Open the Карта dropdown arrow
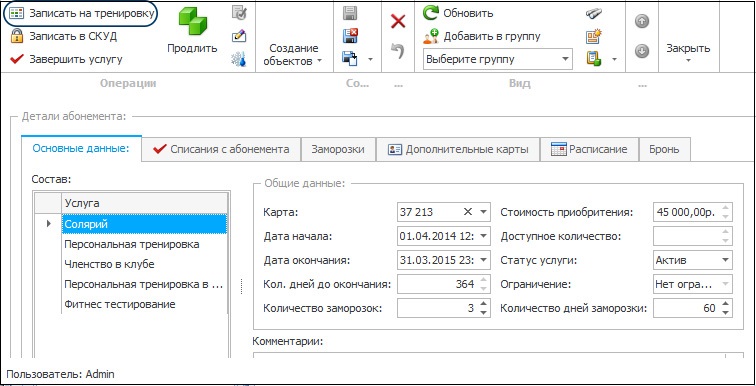The height and width of the screenshot is (386, 756). point(483,212)
